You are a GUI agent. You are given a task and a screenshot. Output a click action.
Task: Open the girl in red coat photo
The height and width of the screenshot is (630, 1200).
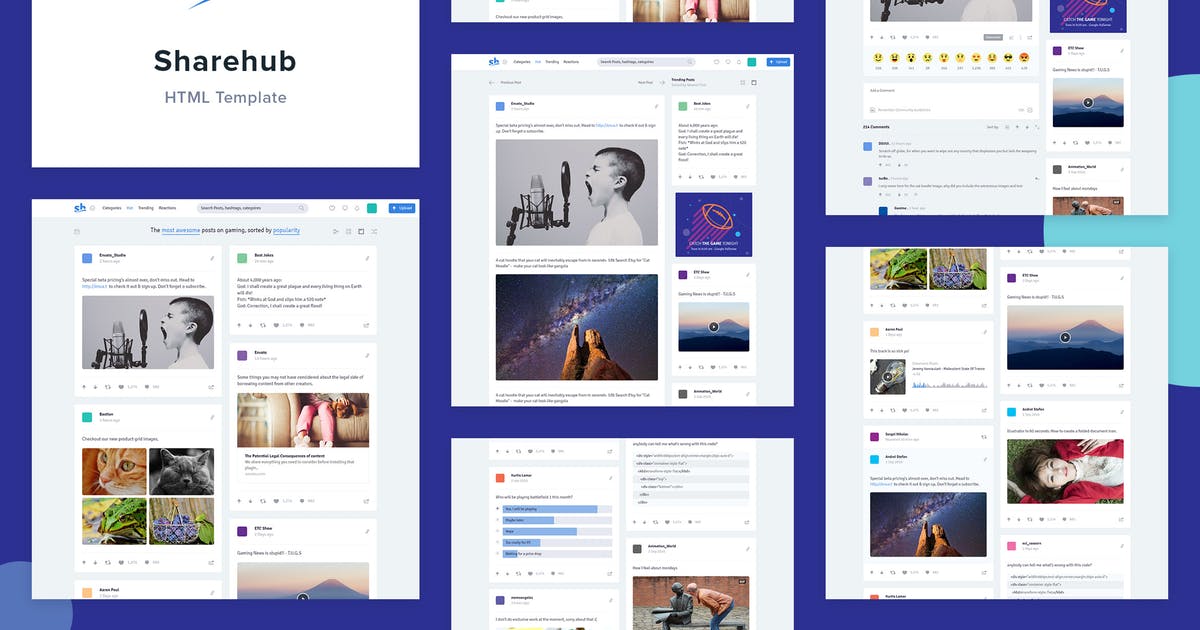(1064, 473)
